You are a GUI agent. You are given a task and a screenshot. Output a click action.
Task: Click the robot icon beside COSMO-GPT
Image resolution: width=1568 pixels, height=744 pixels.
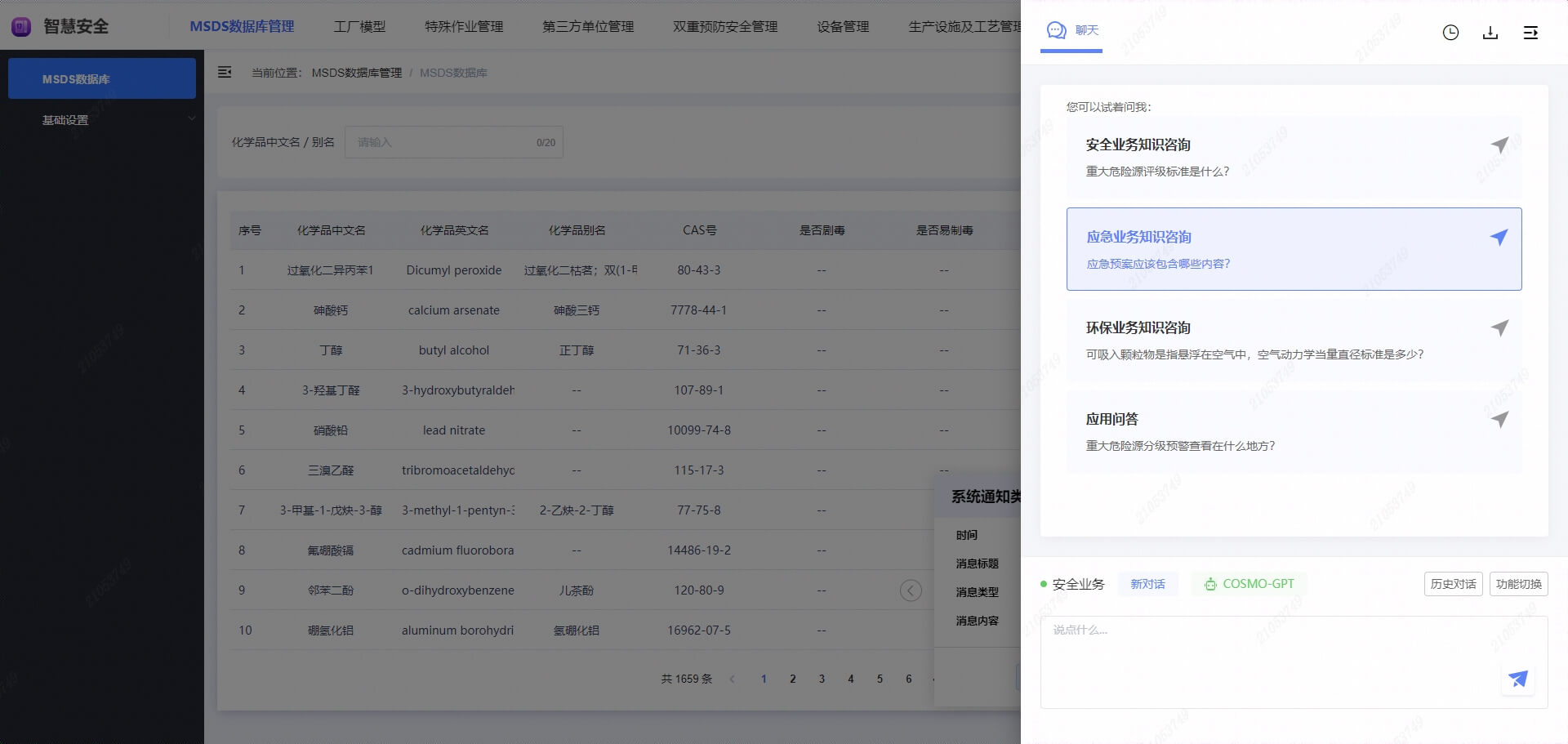click(x=1210, y=585)
